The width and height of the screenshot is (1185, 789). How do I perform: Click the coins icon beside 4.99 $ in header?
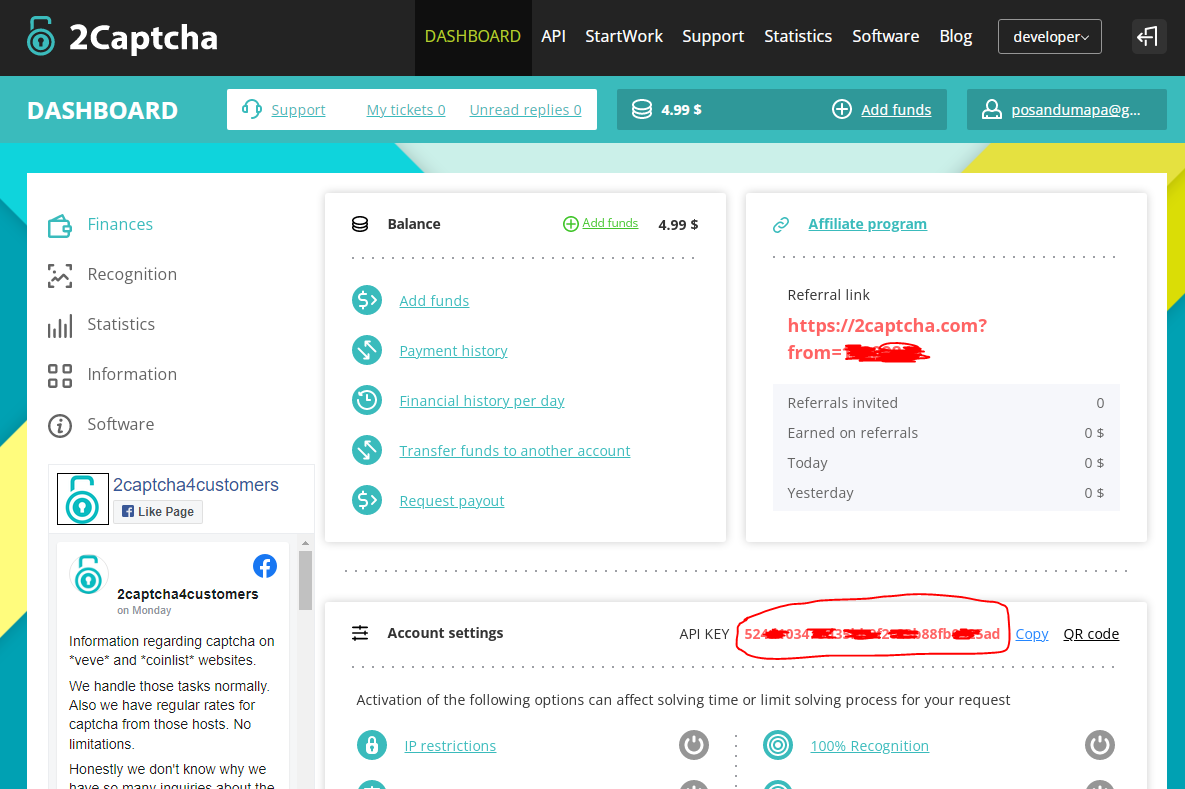(642, 110)
